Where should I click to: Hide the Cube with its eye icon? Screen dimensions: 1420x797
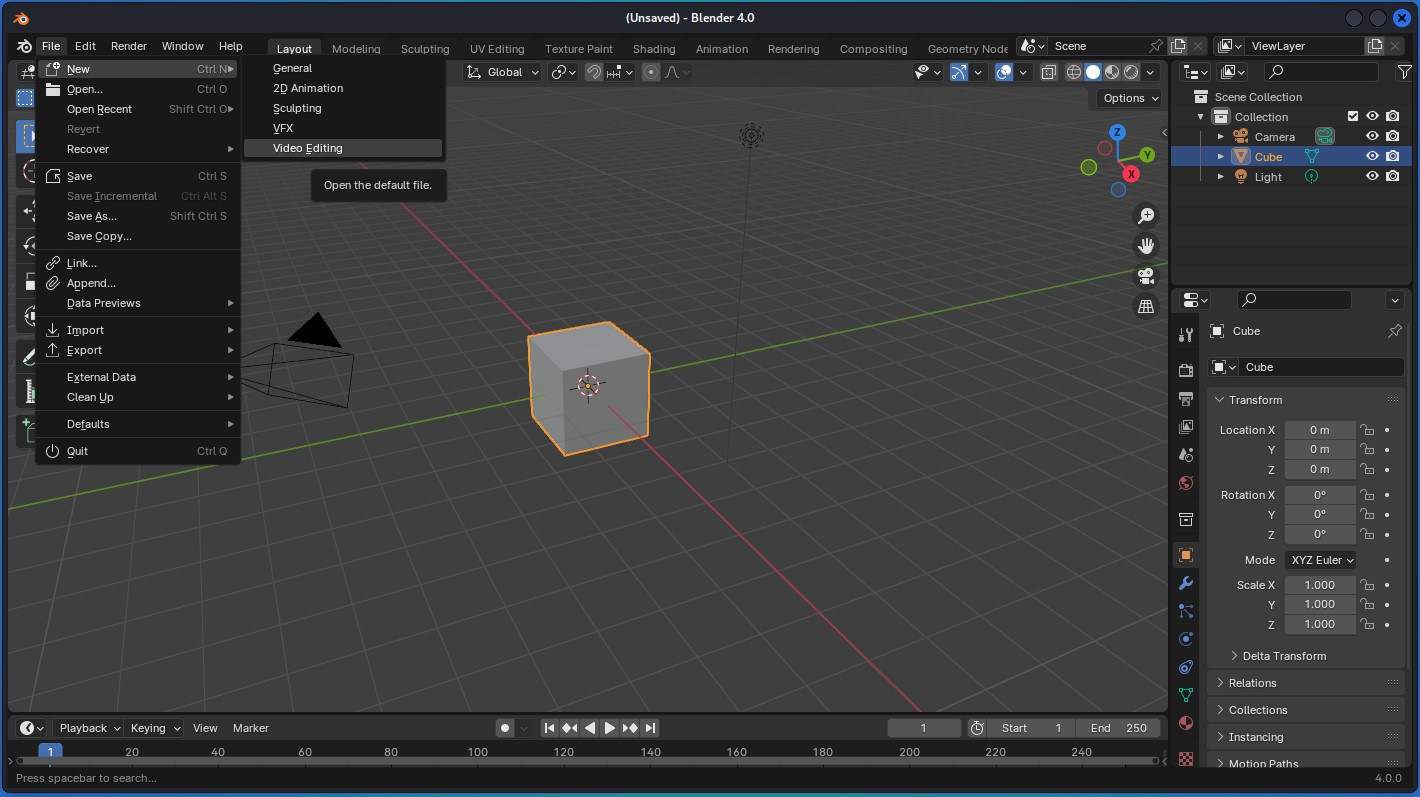pos(1373,156)
